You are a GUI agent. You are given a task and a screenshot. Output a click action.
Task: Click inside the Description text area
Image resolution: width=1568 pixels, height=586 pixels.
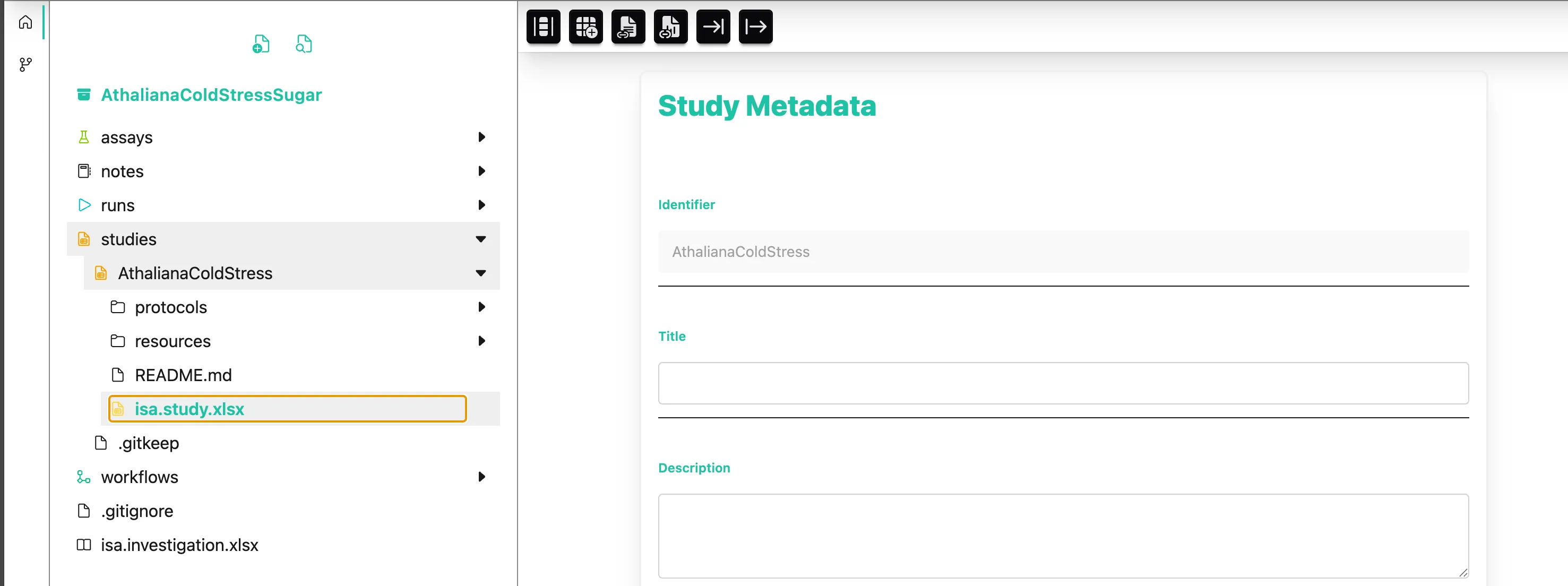[1063, 536]
